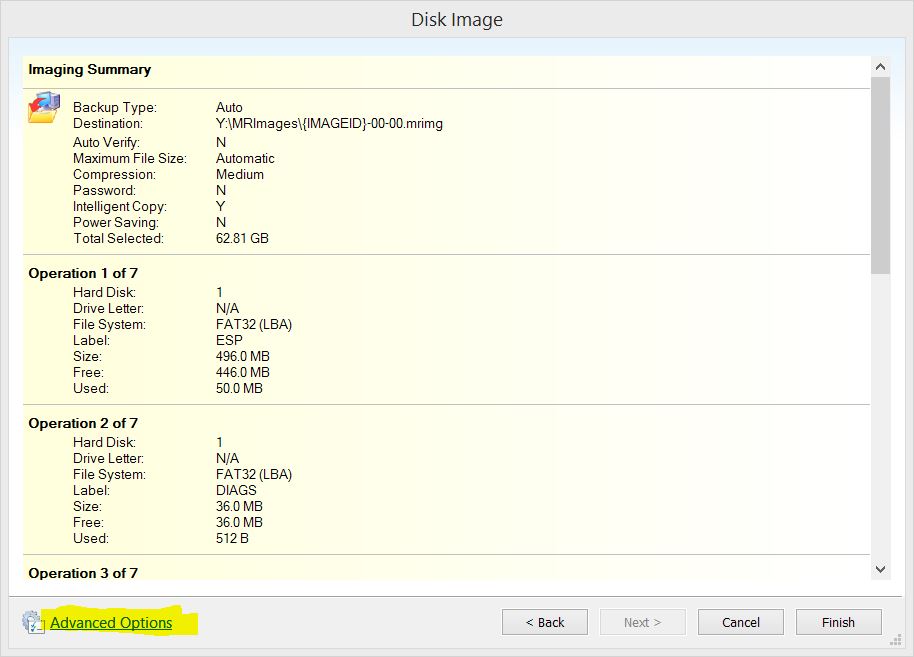Go back with the Back button
Screen dimensions: 914x657
point(545,622)
